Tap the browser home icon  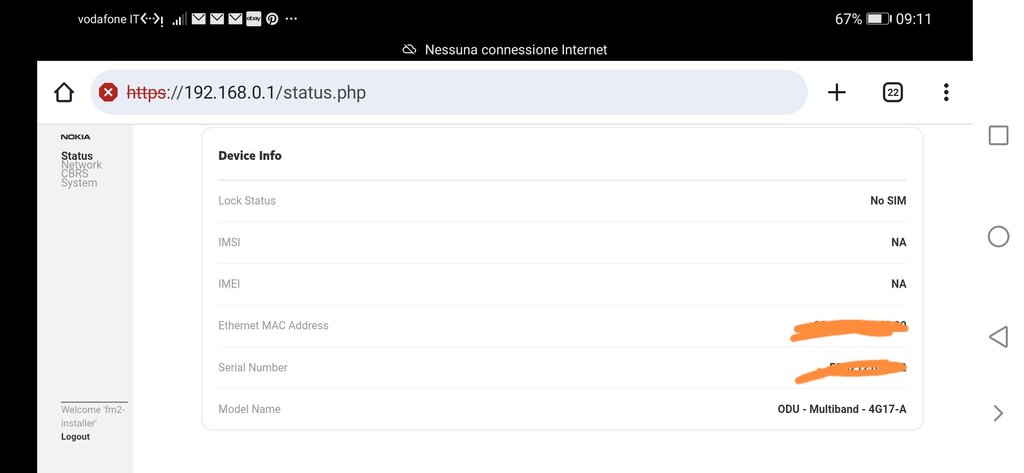[x=64, y=93]
